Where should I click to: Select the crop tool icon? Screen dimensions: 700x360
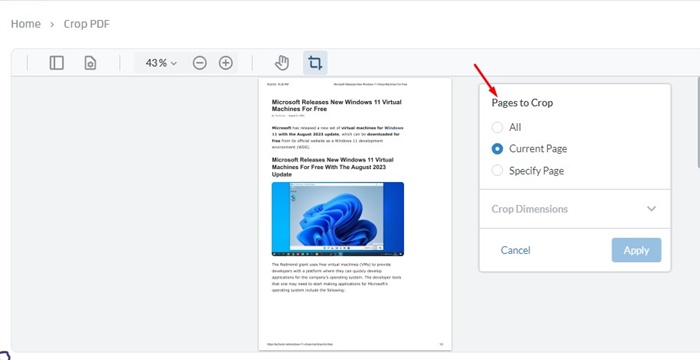click(315, 63)
